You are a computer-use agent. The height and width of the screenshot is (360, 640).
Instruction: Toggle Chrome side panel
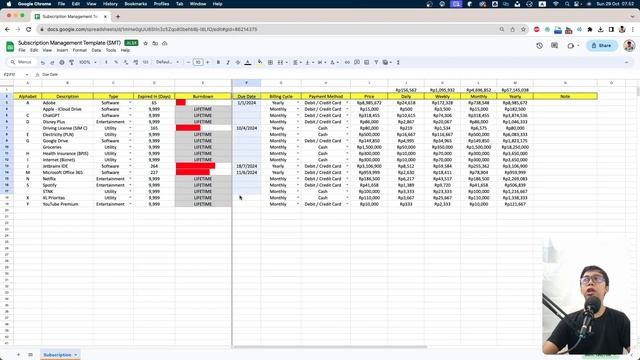[x=611, y=29]
